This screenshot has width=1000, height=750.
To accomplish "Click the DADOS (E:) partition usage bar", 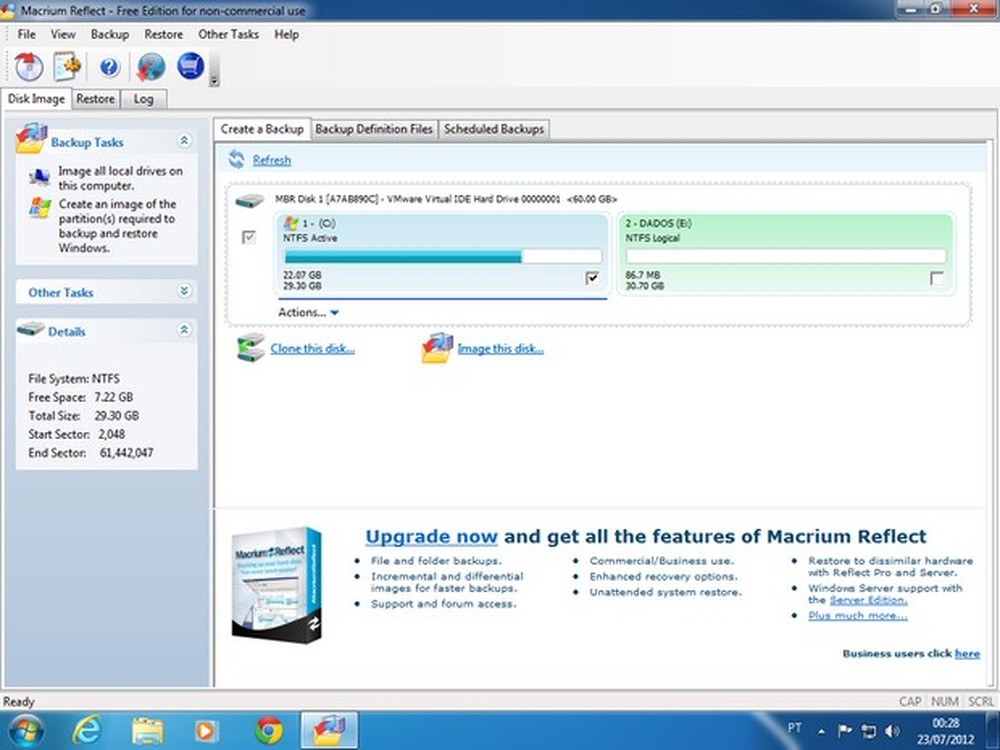I will tap(786, 256).
